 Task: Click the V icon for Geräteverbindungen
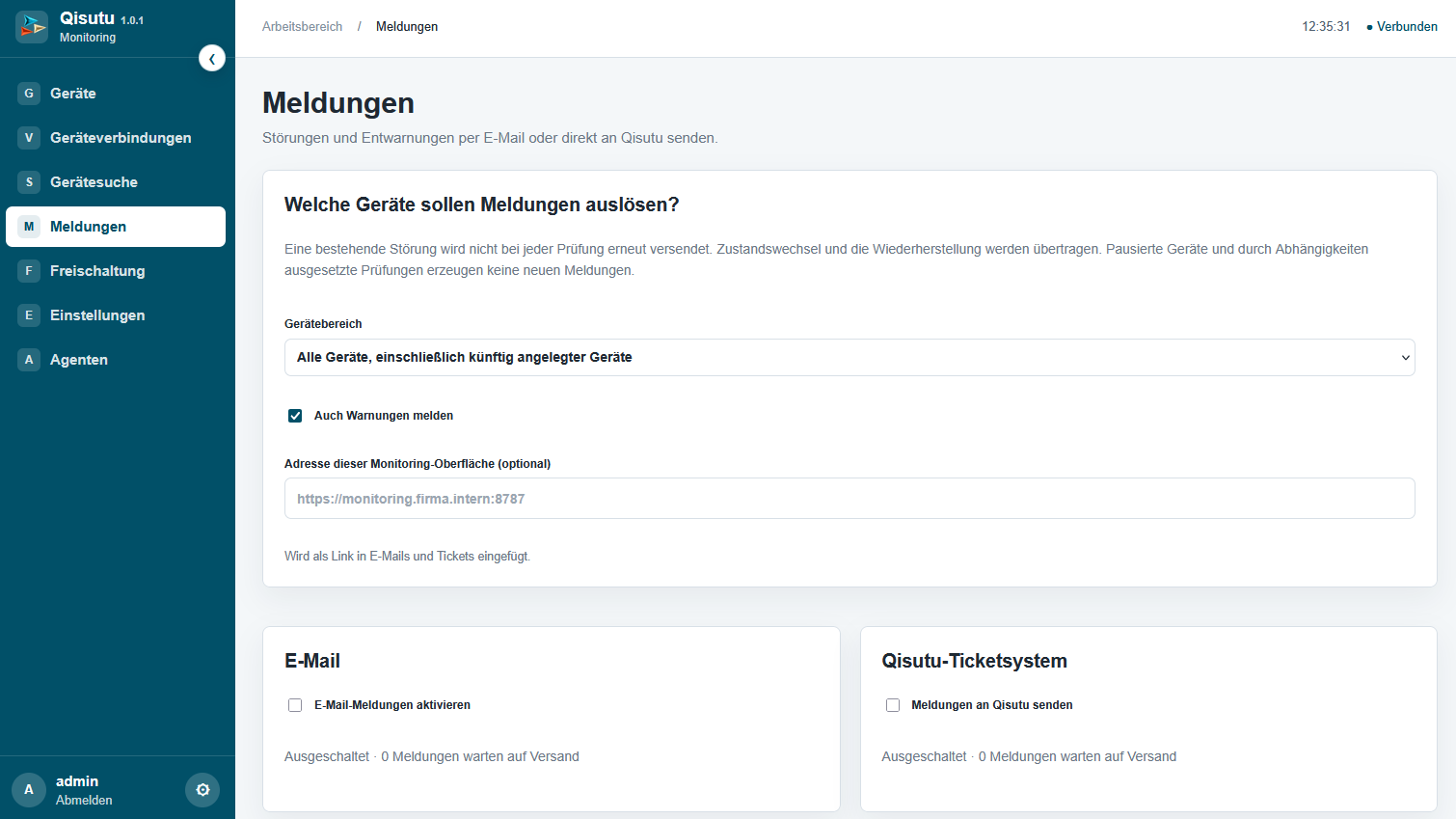pyautogui.click(x=29, y=138)
